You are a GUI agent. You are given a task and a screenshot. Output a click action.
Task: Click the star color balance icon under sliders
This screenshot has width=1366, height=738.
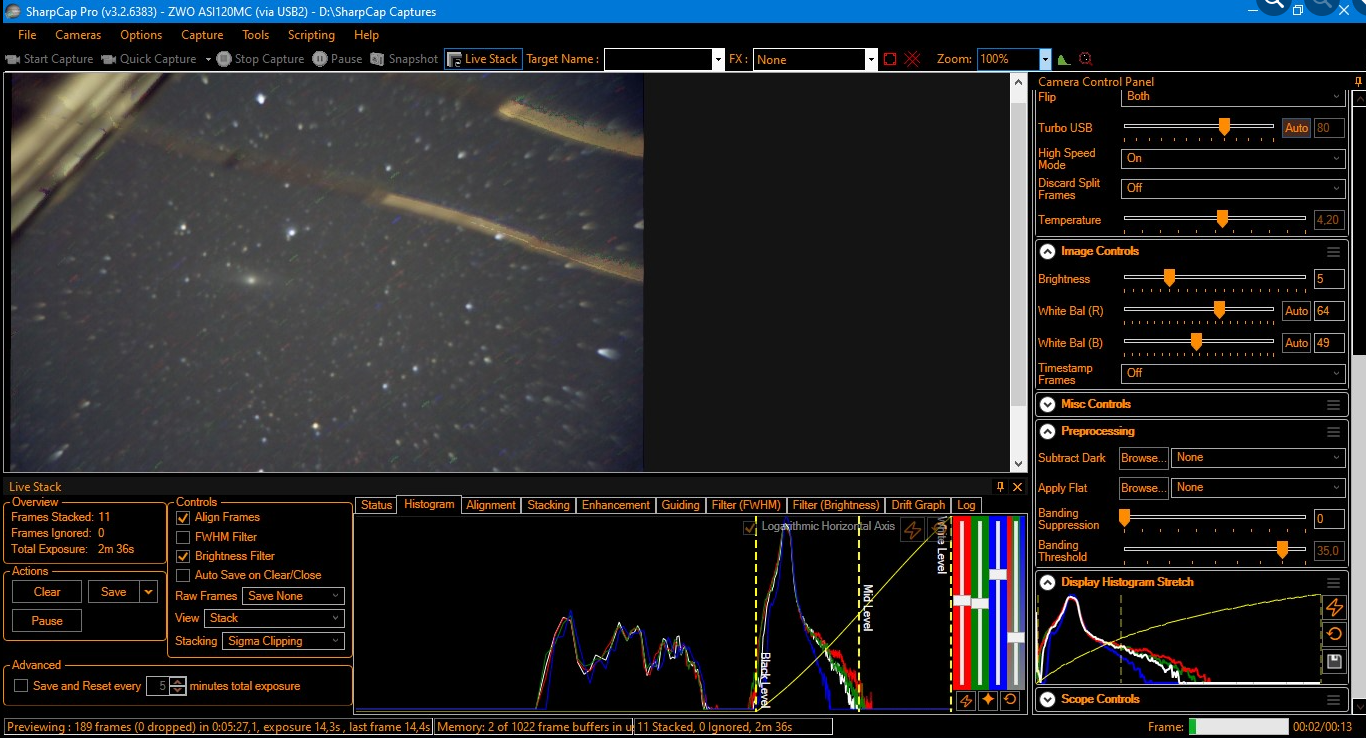988,700
